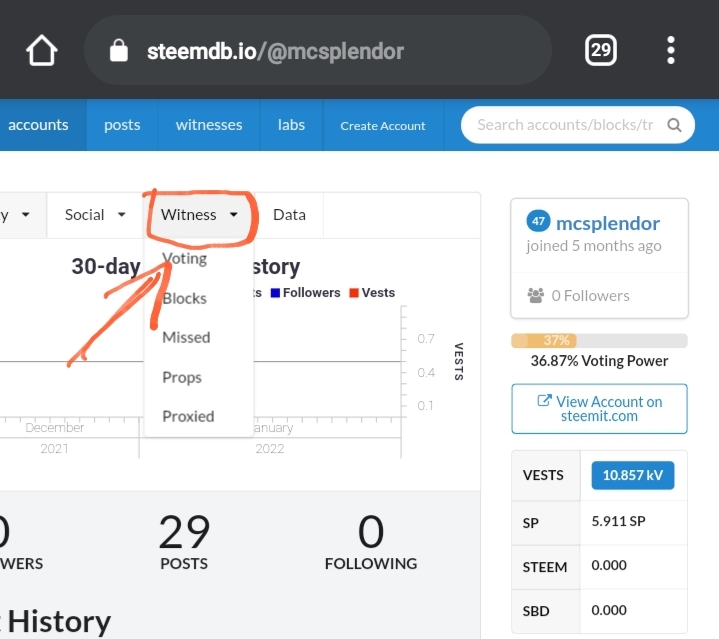
Task: Click 0 Followers in profile card
Action: point(590,296)
